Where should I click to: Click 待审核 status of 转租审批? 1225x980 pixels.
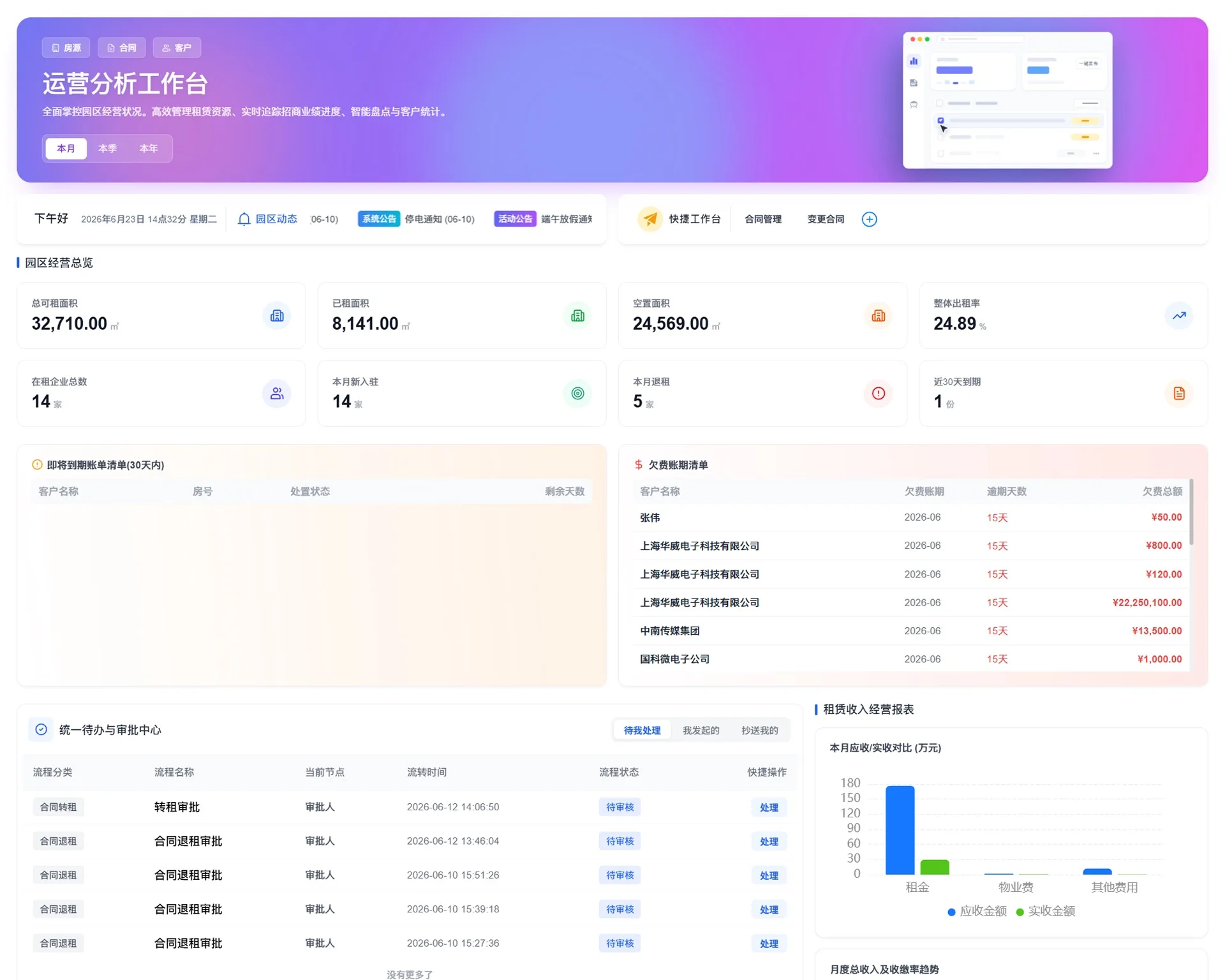click(x=620, y=807)
